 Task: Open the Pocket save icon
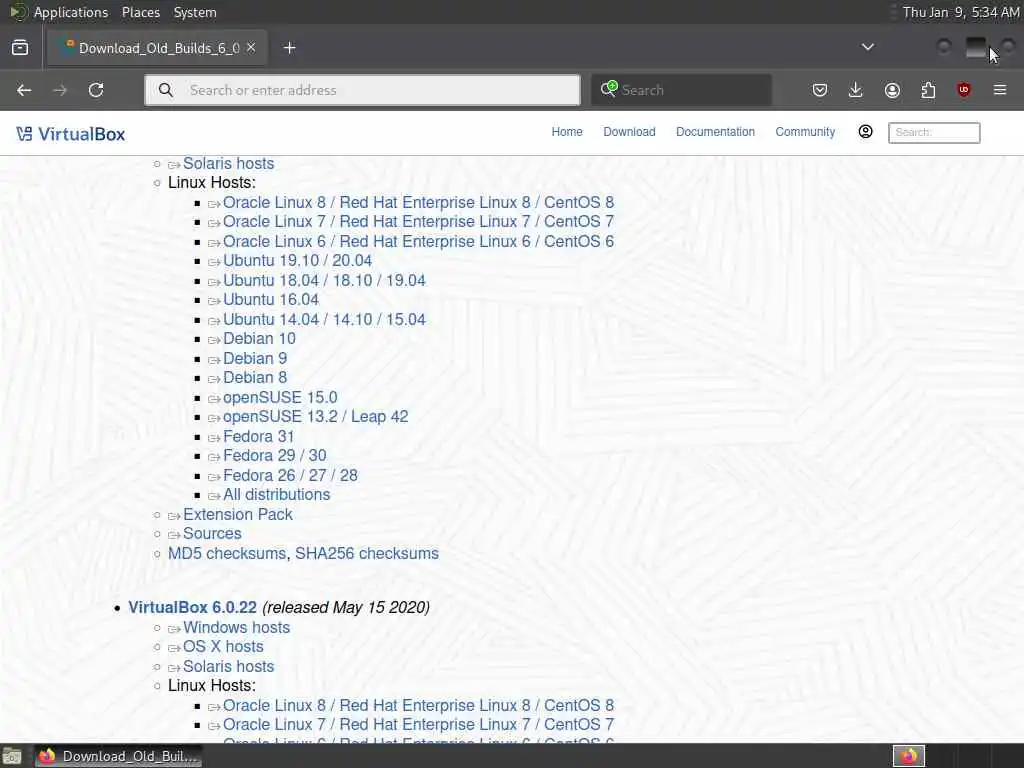click(x=820, y=90)
